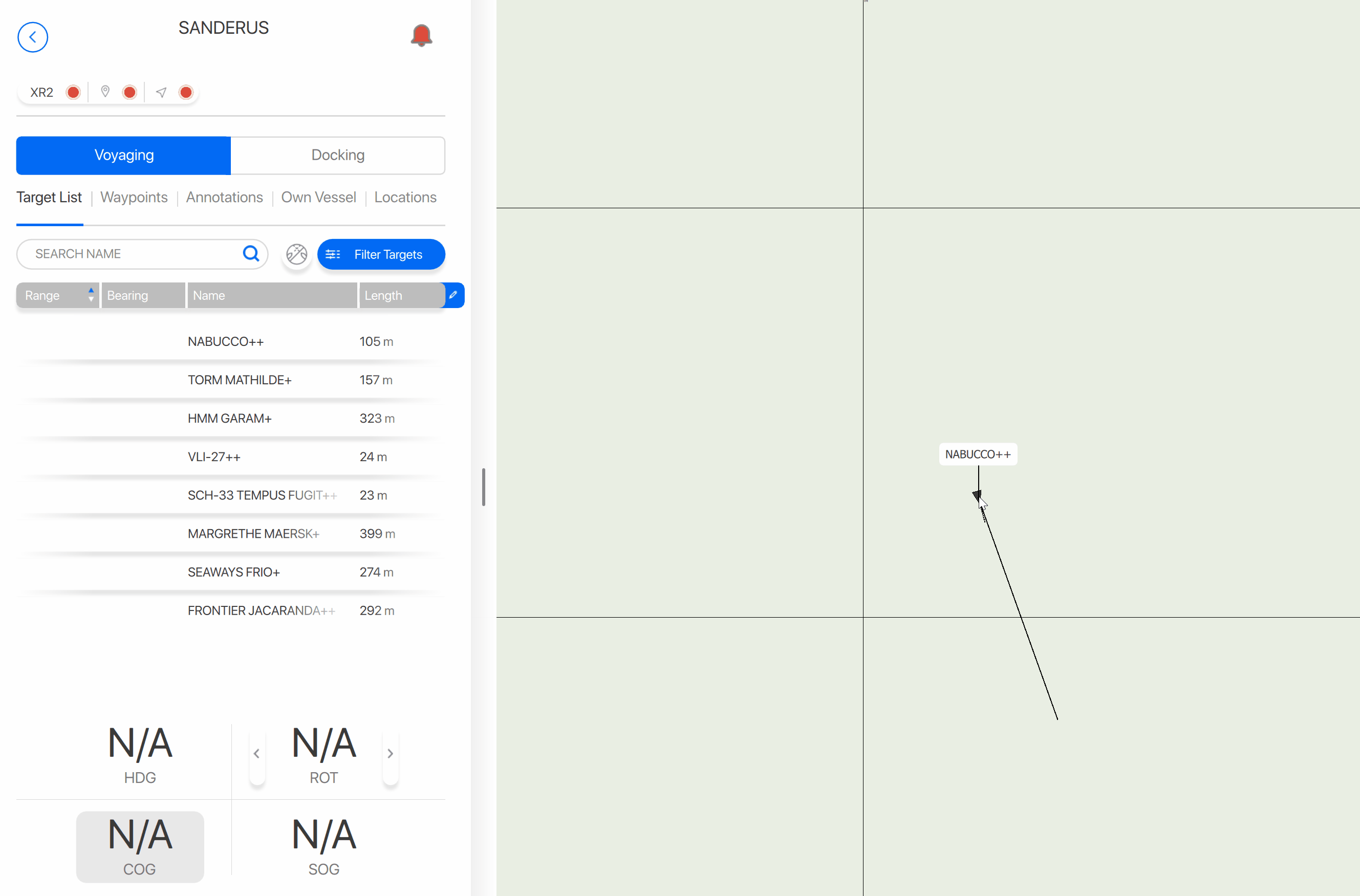
Task: Select the Waypoints tab
Action: [134, 197]
